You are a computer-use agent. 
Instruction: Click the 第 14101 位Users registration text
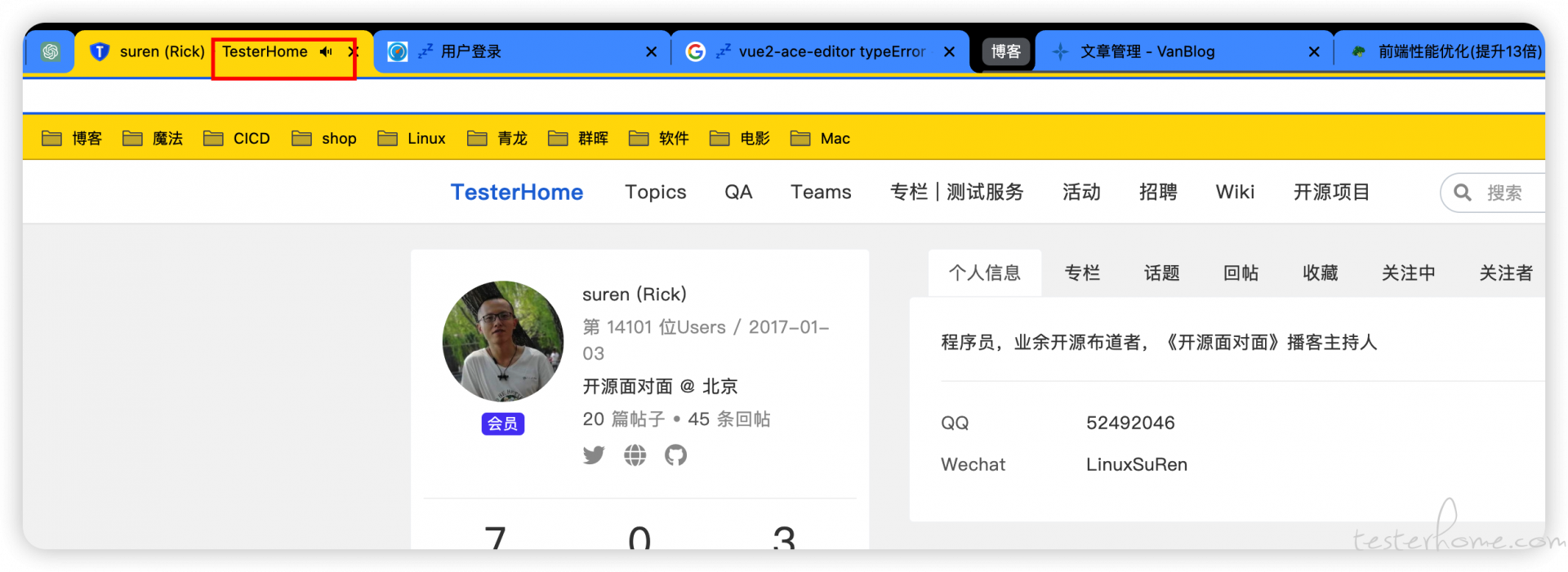coord(706,339)
